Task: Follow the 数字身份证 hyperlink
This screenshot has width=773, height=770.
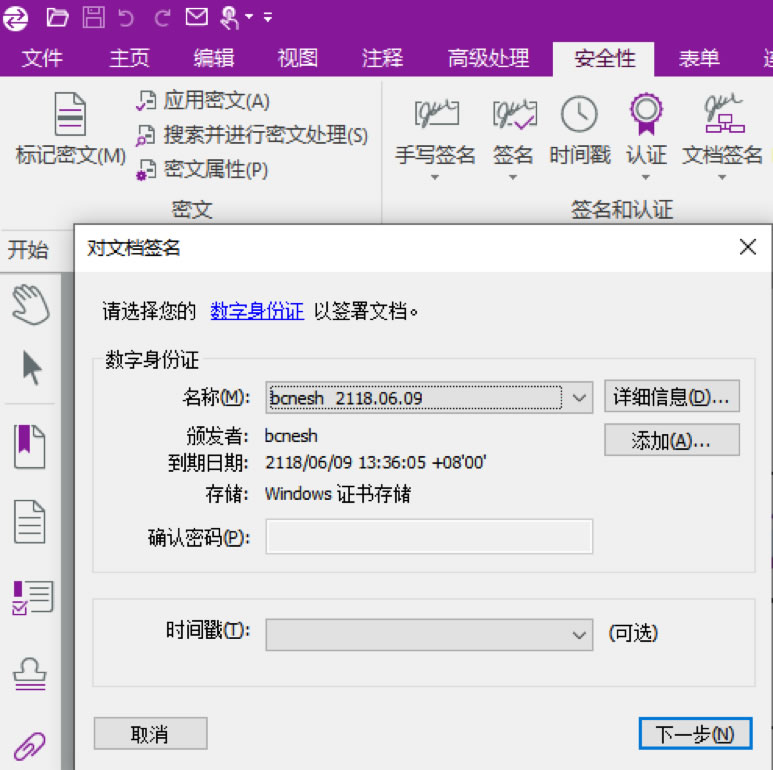Action: coord(257,311)
